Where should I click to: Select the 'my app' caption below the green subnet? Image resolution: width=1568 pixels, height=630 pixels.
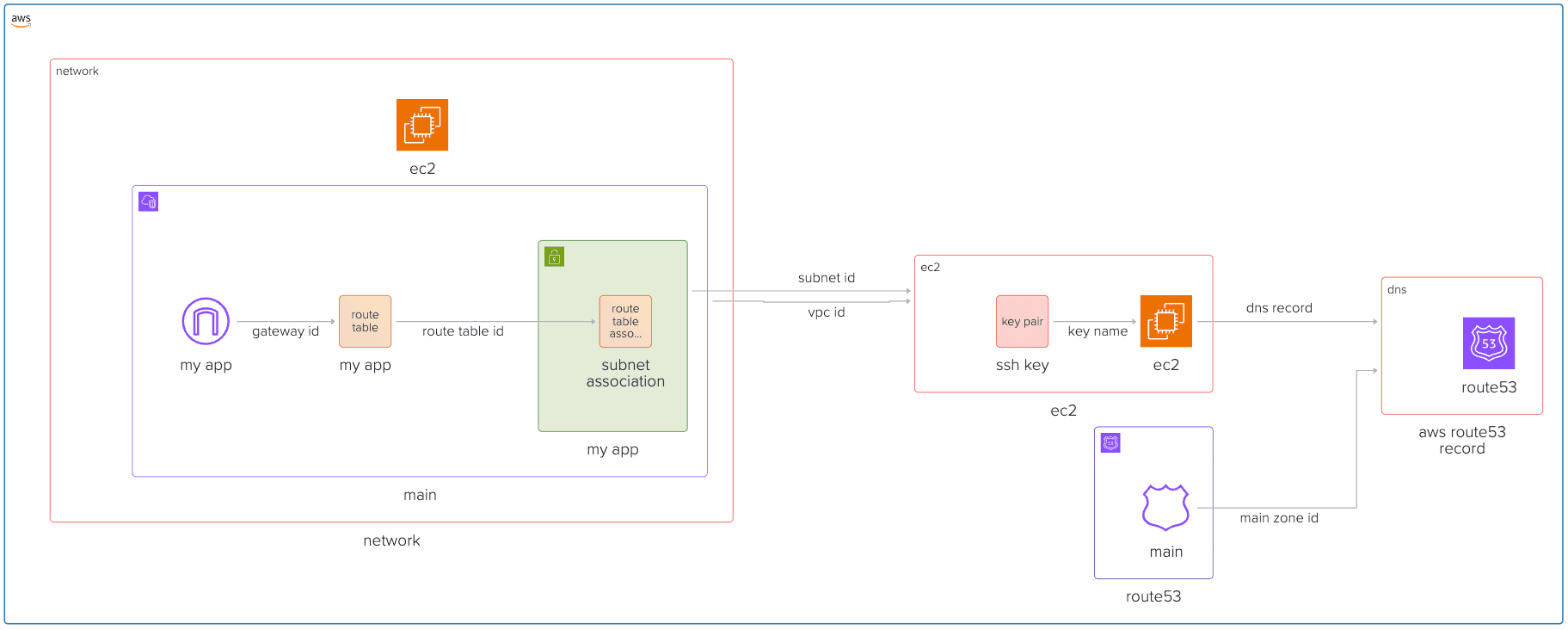[612, 449]
